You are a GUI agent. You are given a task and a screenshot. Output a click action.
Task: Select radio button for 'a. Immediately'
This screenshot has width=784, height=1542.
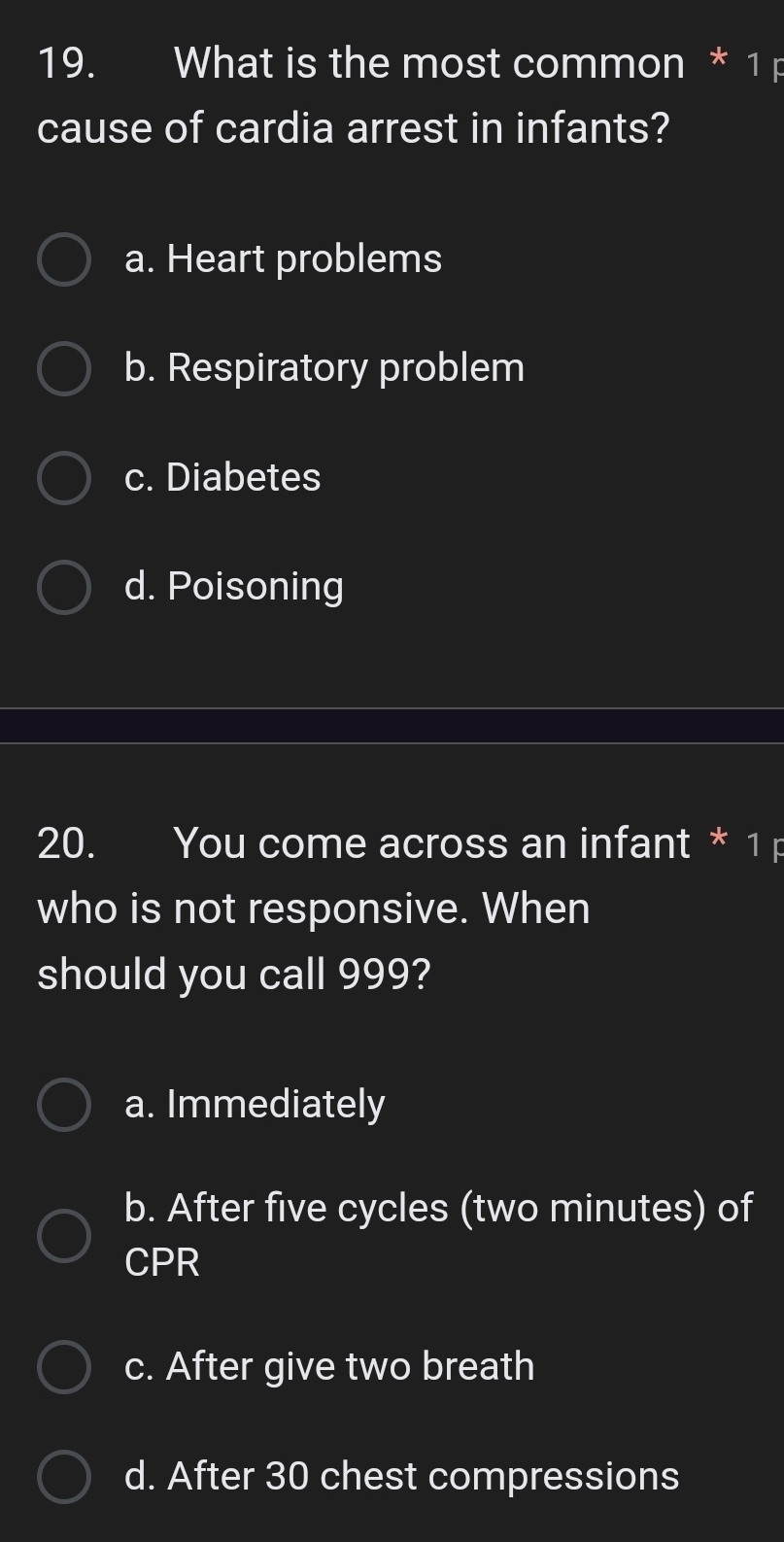click(63, 1105)
